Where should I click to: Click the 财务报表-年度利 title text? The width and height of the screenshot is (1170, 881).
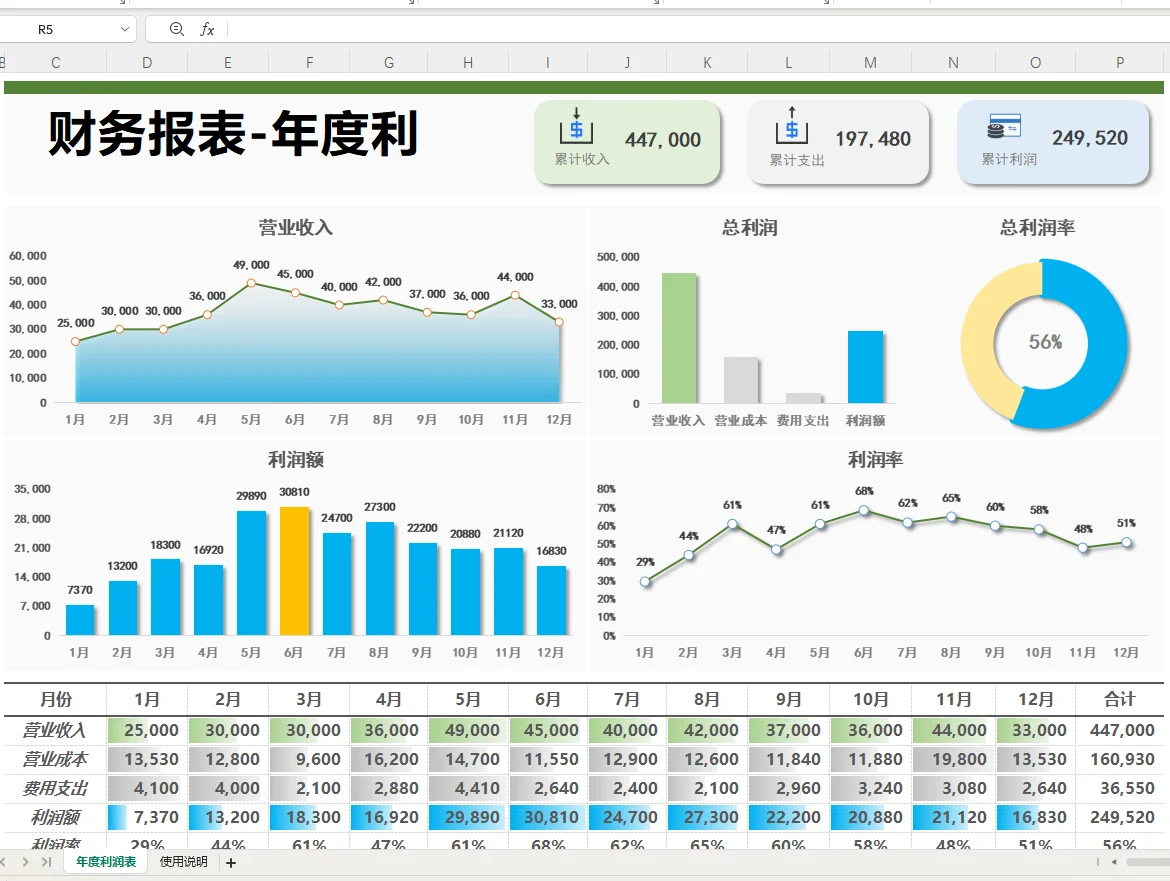tap(234, 134)
